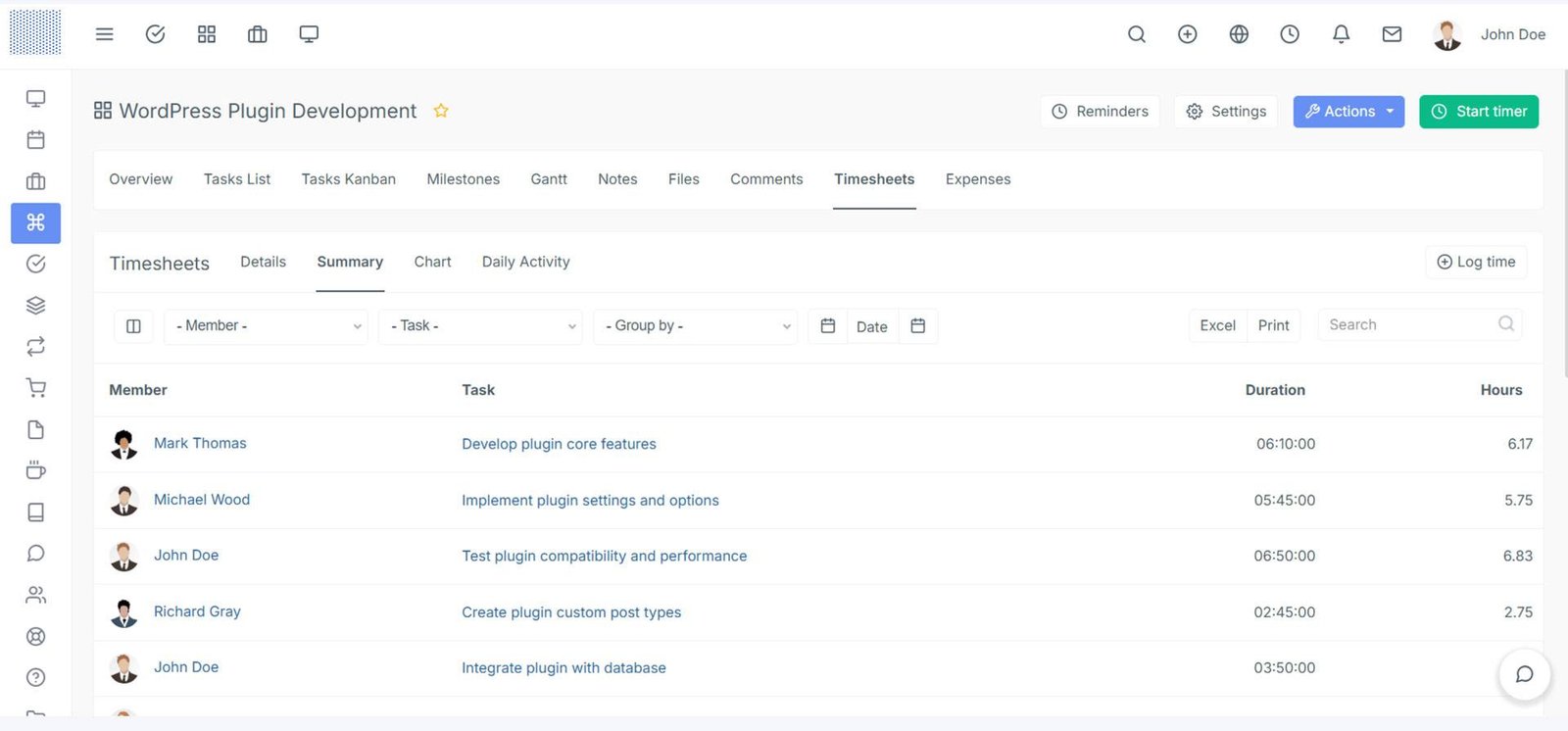Click the timesheet Search field
1568x731 pixels.
[x=1420, y=324]
